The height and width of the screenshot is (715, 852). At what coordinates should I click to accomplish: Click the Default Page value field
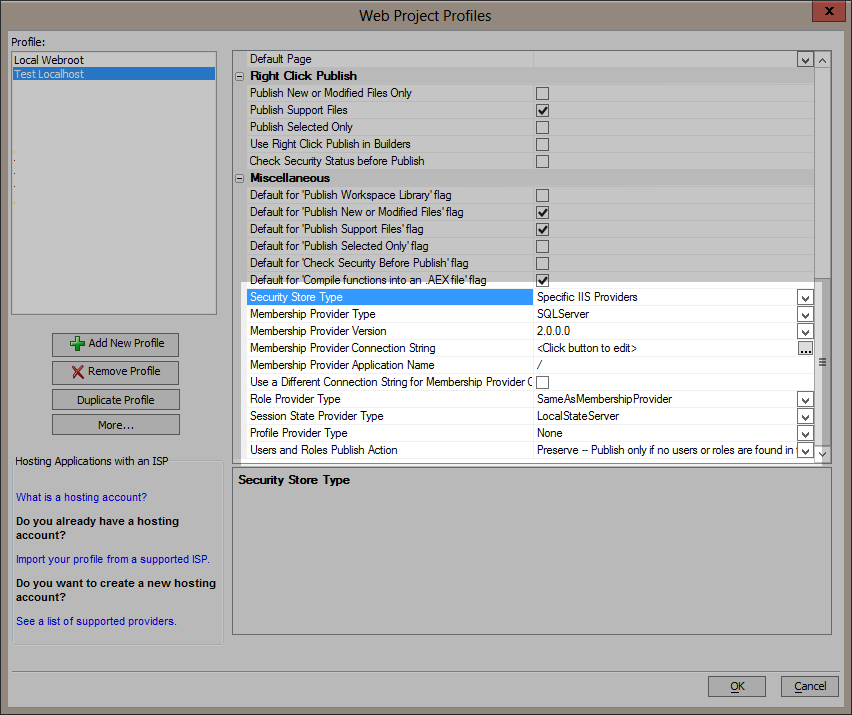click(665, 59)
